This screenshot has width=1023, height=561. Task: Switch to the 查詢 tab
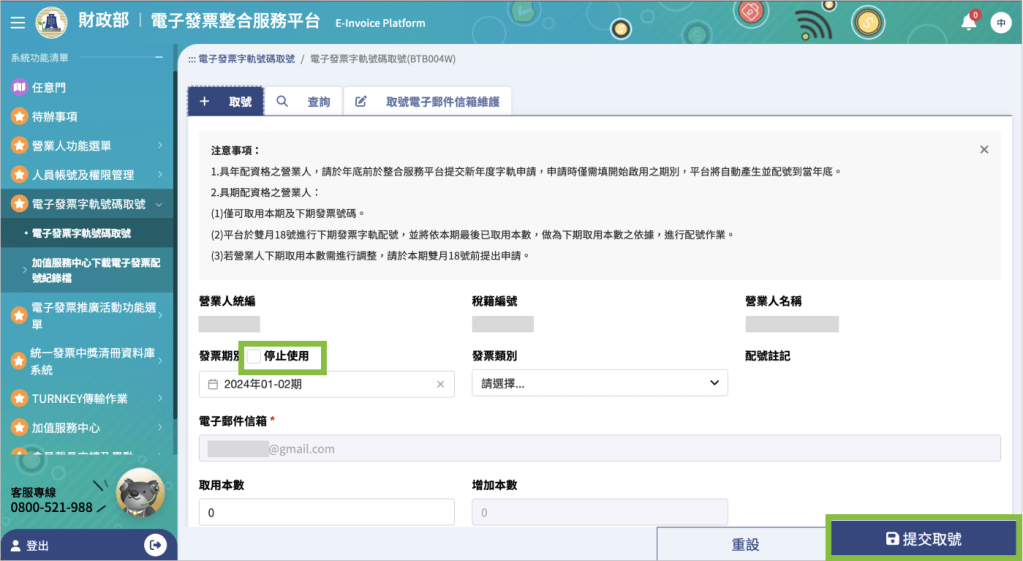click(x=304, y=102)
